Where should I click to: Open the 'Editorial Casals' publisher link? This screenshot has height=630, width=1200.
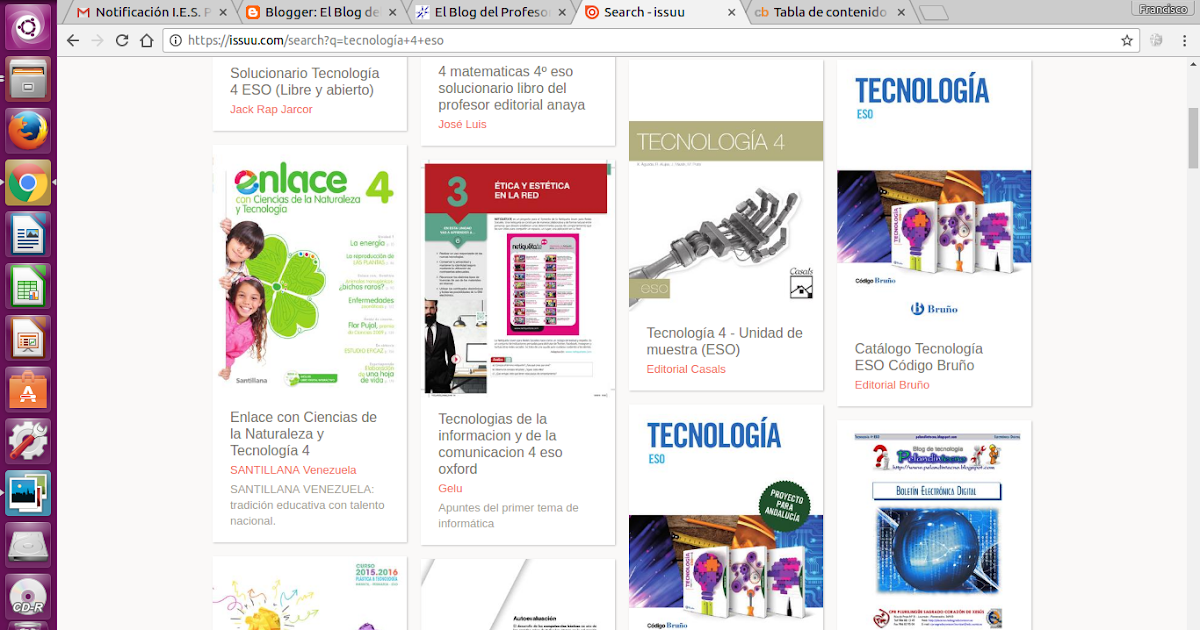click(x=686, y=369)
